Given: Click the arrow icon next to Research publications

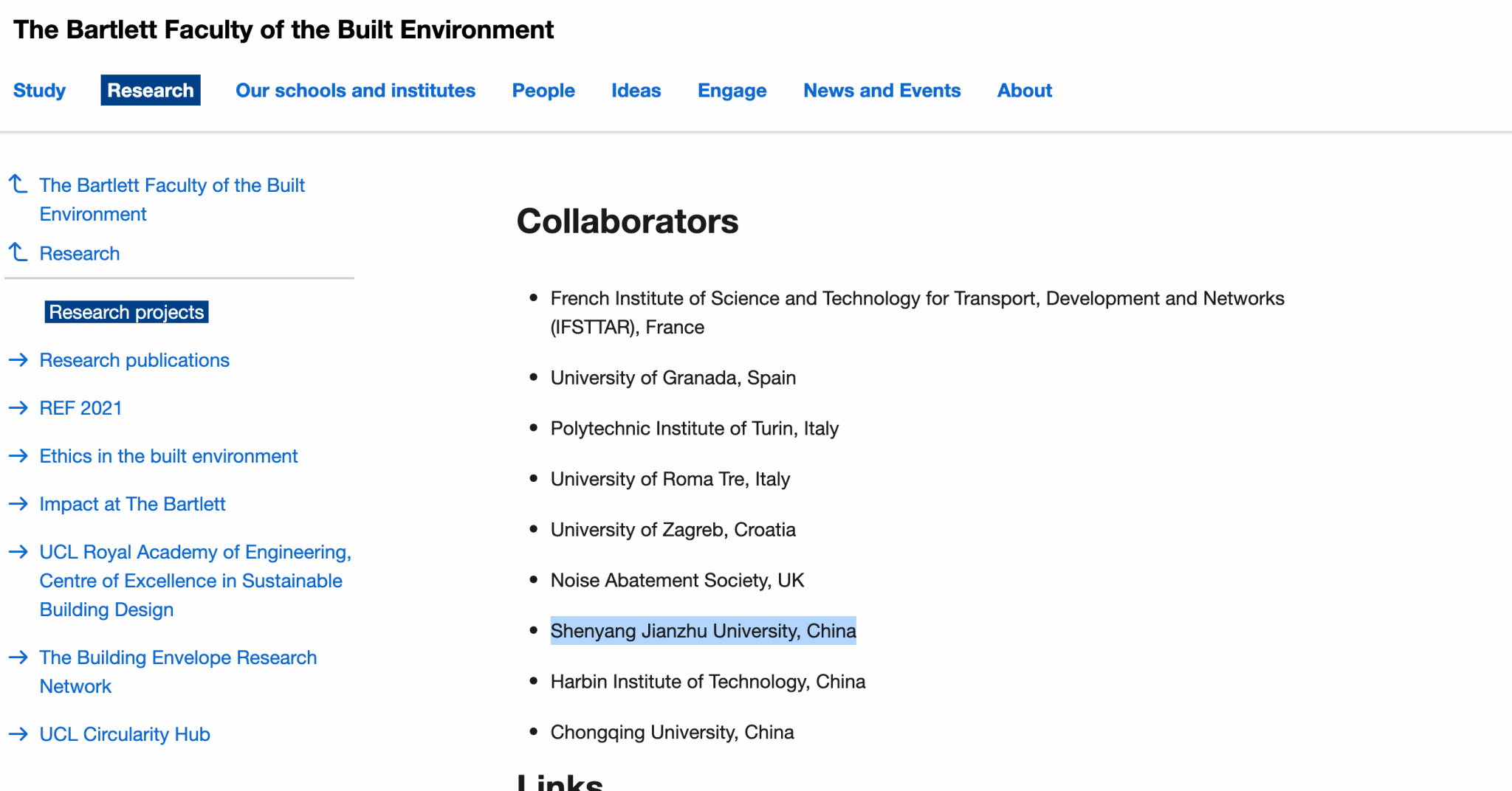Looking at the screenshot, I should [18, 360].
